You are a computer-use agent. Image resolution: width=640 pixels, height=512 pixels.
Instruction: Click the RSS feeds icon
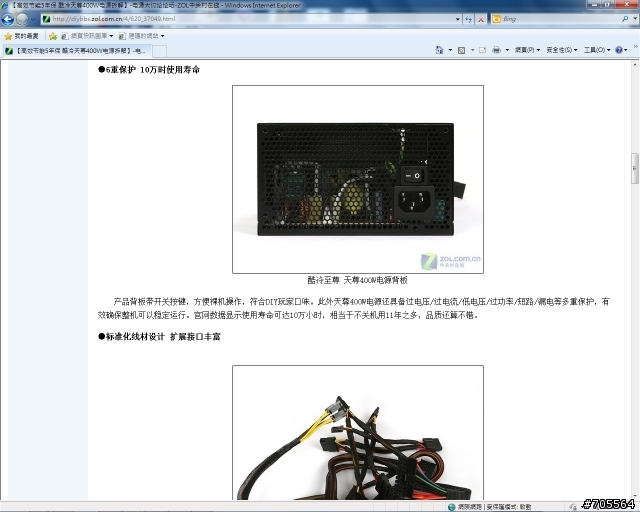tap(462, 50)
